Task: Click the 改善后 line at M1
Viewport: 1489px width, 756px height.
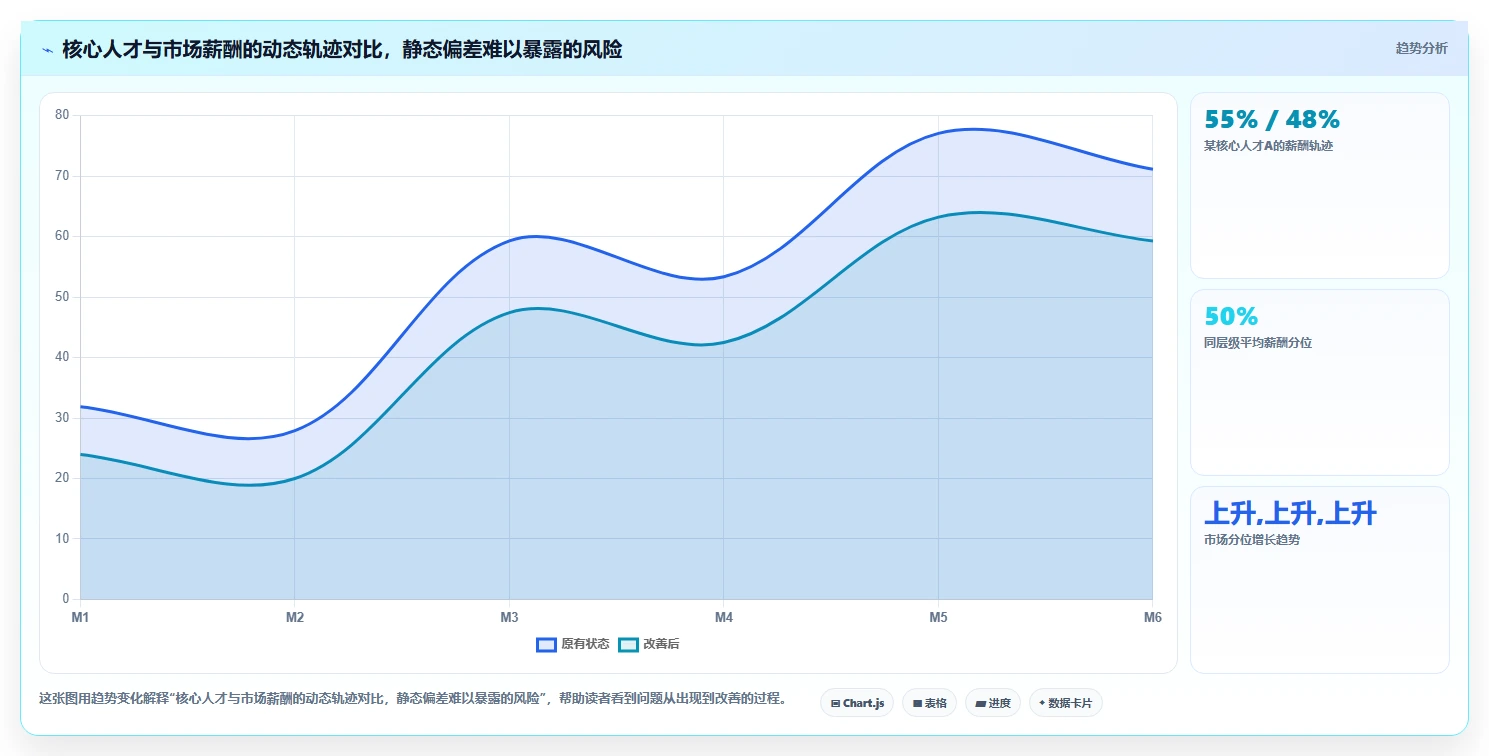Action: coord(81,454)
